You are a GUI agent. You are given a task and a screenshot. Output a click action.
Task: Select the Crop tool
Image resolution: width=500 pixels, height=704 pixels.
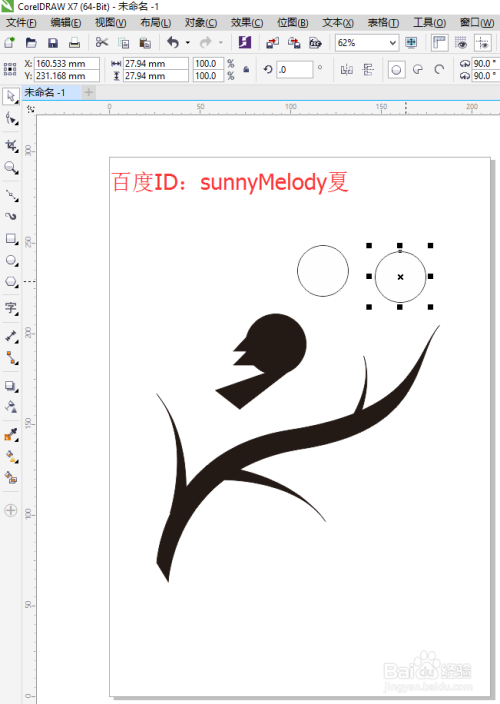(11, 145)
